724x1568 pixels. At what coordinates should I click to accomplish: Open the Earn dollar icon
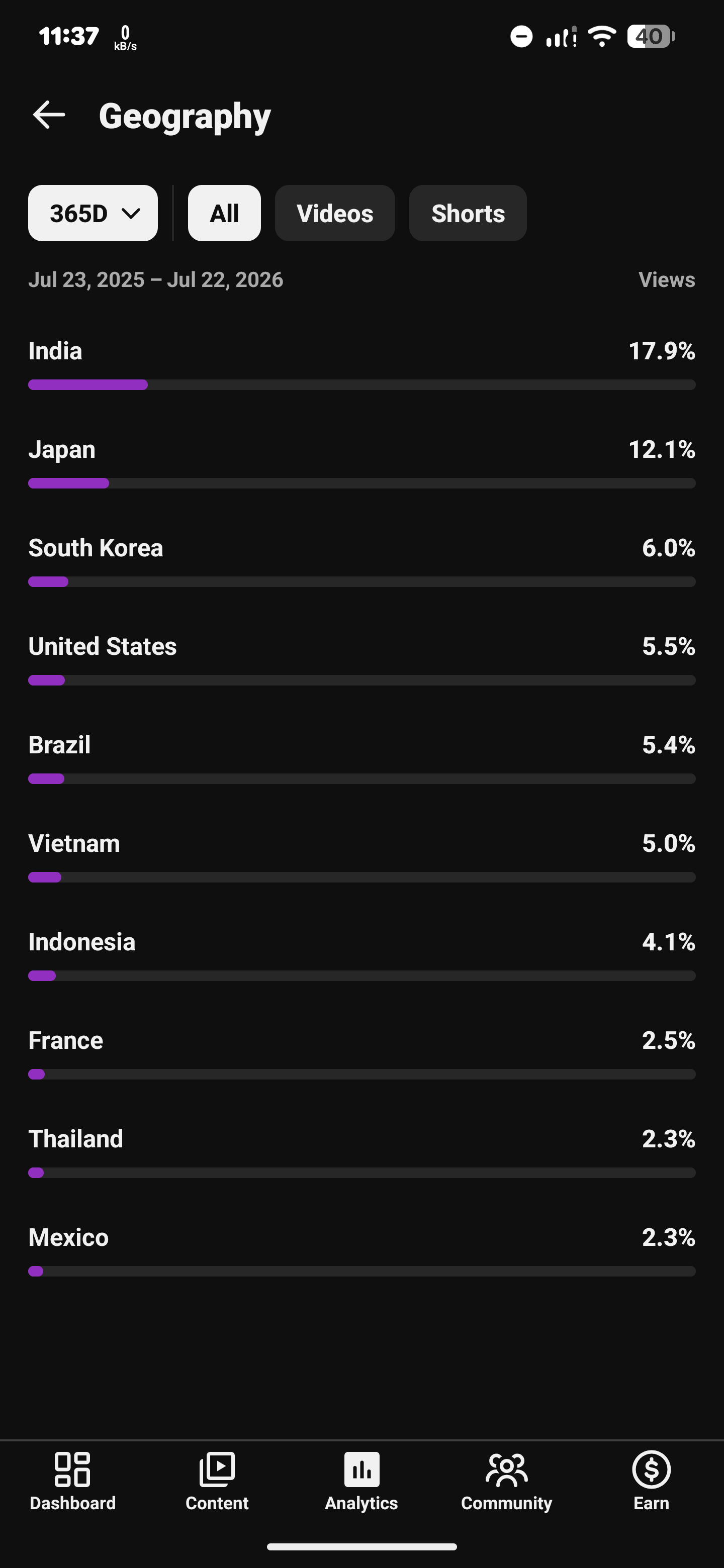point(651,1469)
